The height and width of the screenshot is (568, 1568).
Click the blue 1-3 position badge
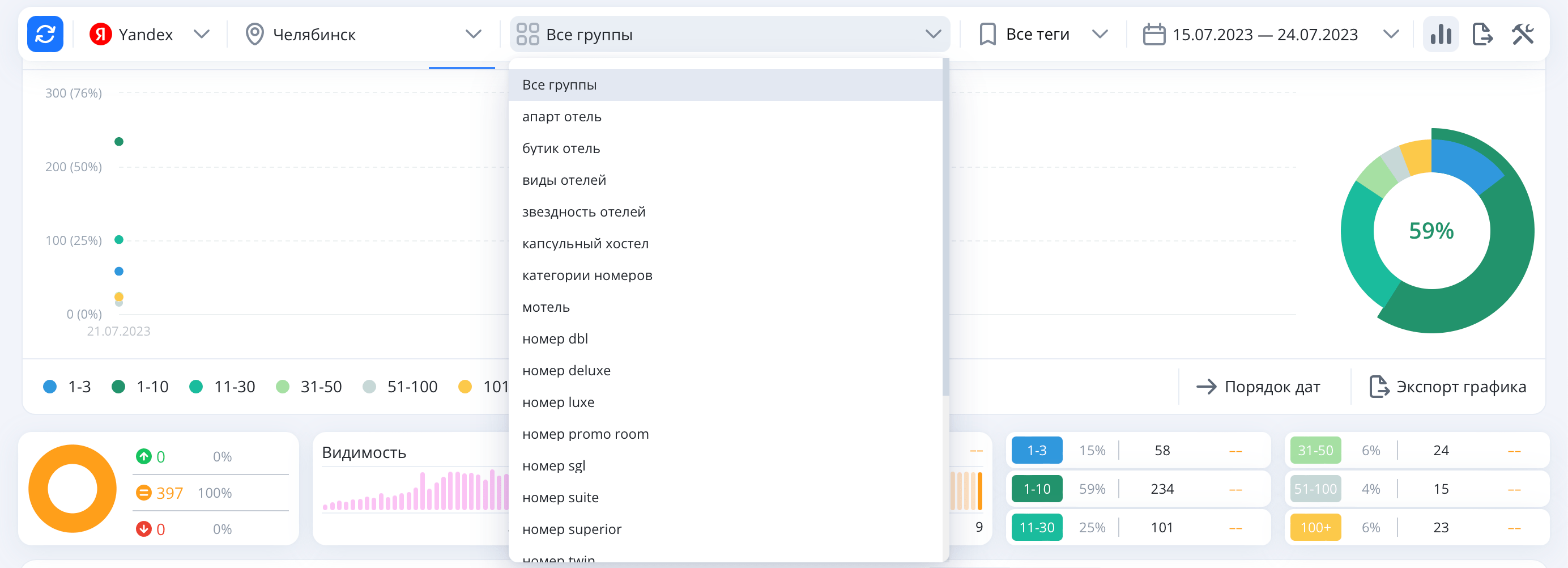coord(1036,451)
